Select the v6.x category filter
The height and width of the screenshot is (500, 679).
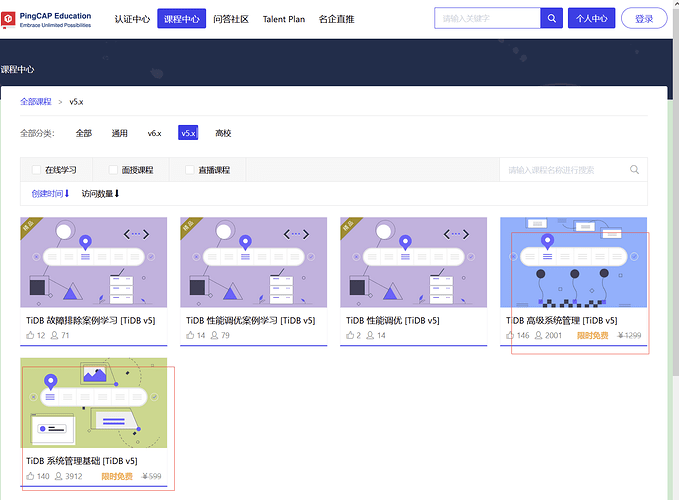(x=154, y=133)
